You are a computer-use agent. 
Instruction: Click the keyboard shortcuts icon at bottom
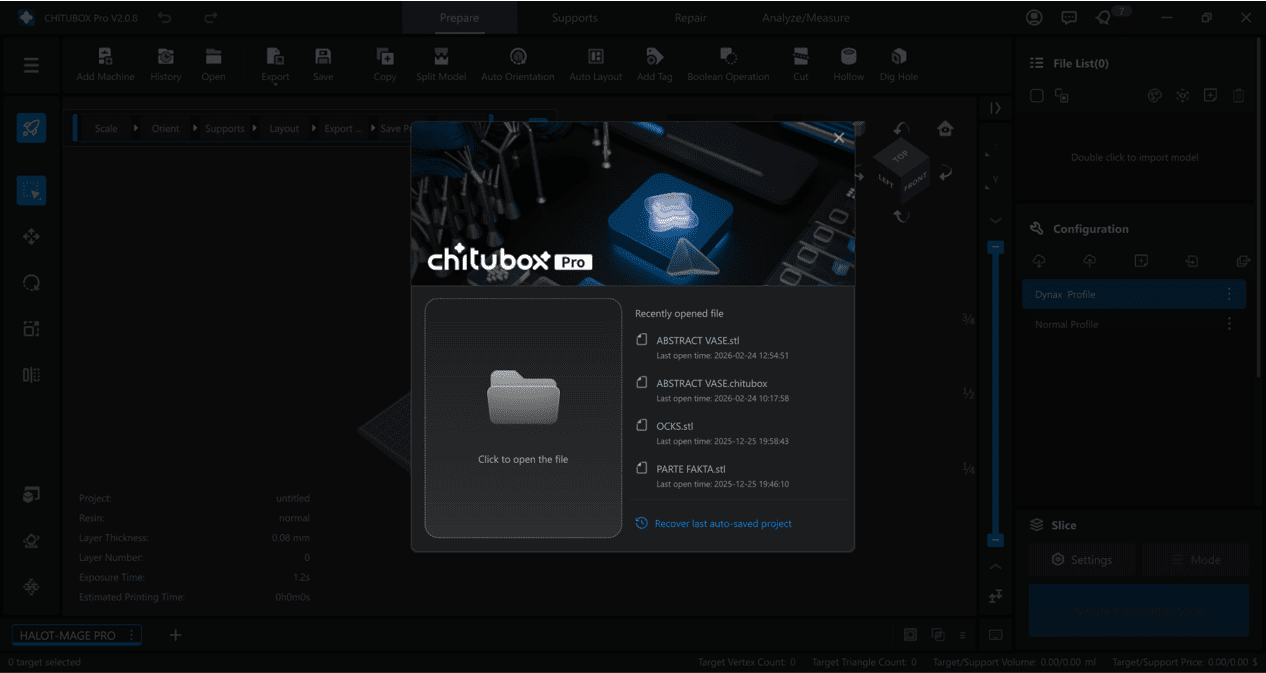coord(995,635)
